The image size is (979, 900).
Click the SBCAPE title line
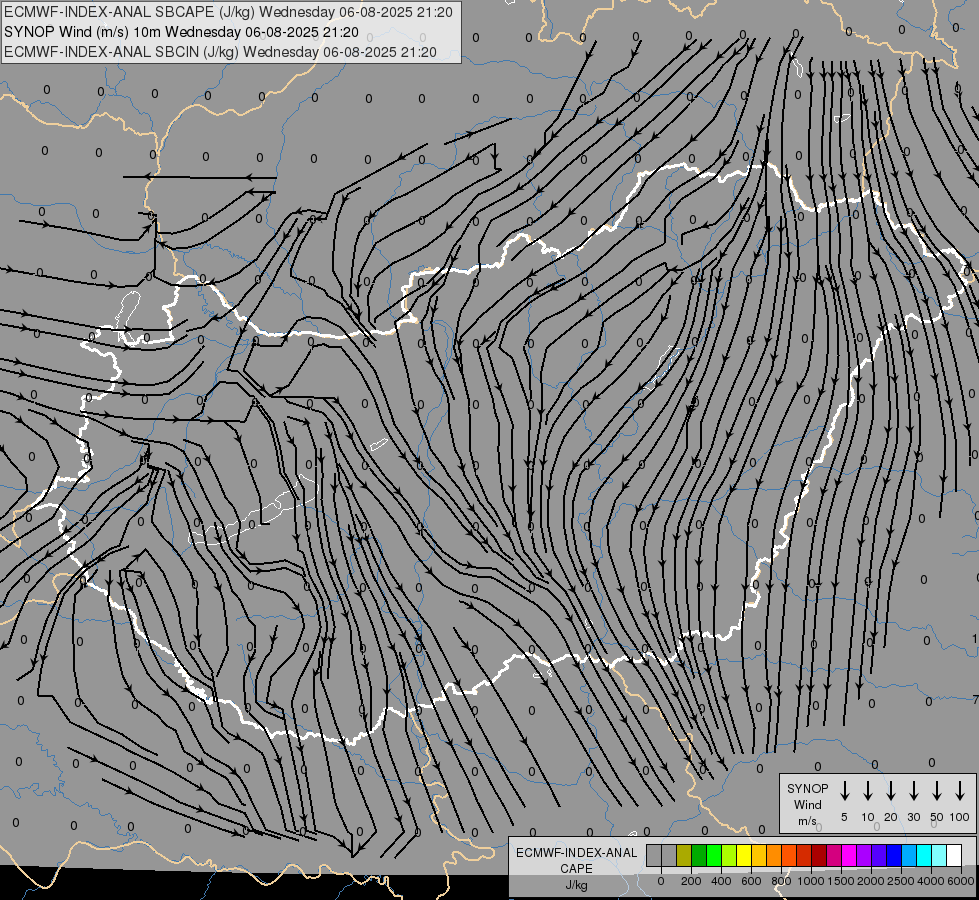click(x=228, y=12)
